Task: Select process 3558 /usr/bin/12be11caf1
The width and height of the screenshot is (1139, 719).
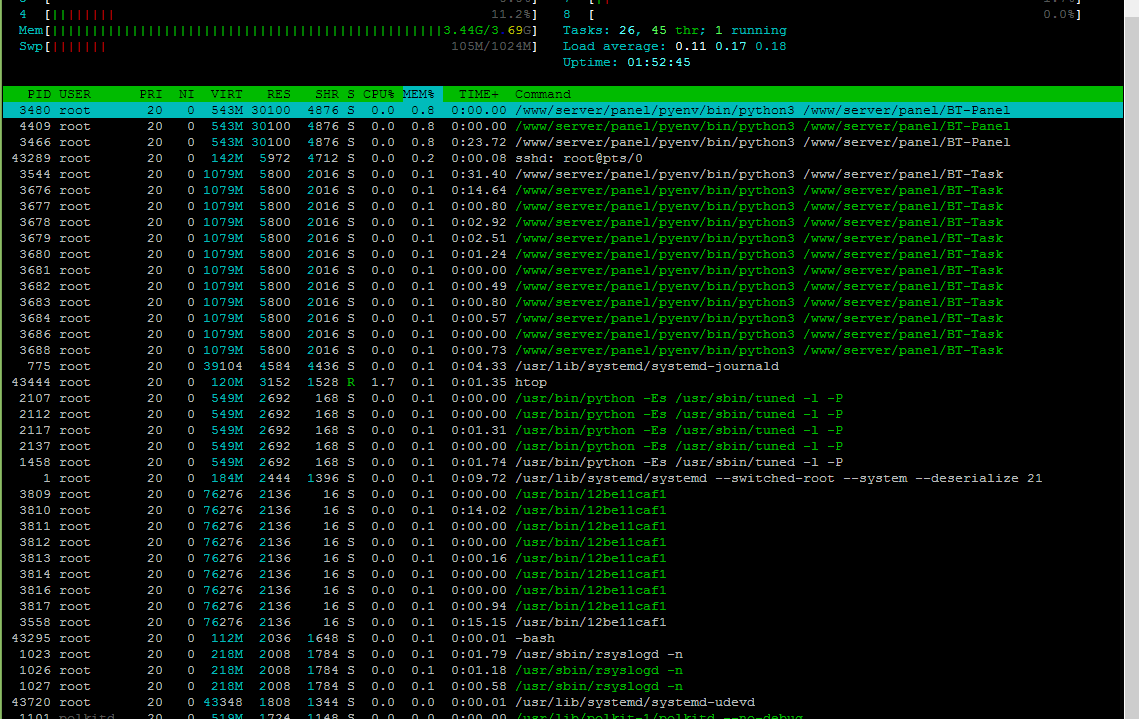Action: [x=563, y=622]
